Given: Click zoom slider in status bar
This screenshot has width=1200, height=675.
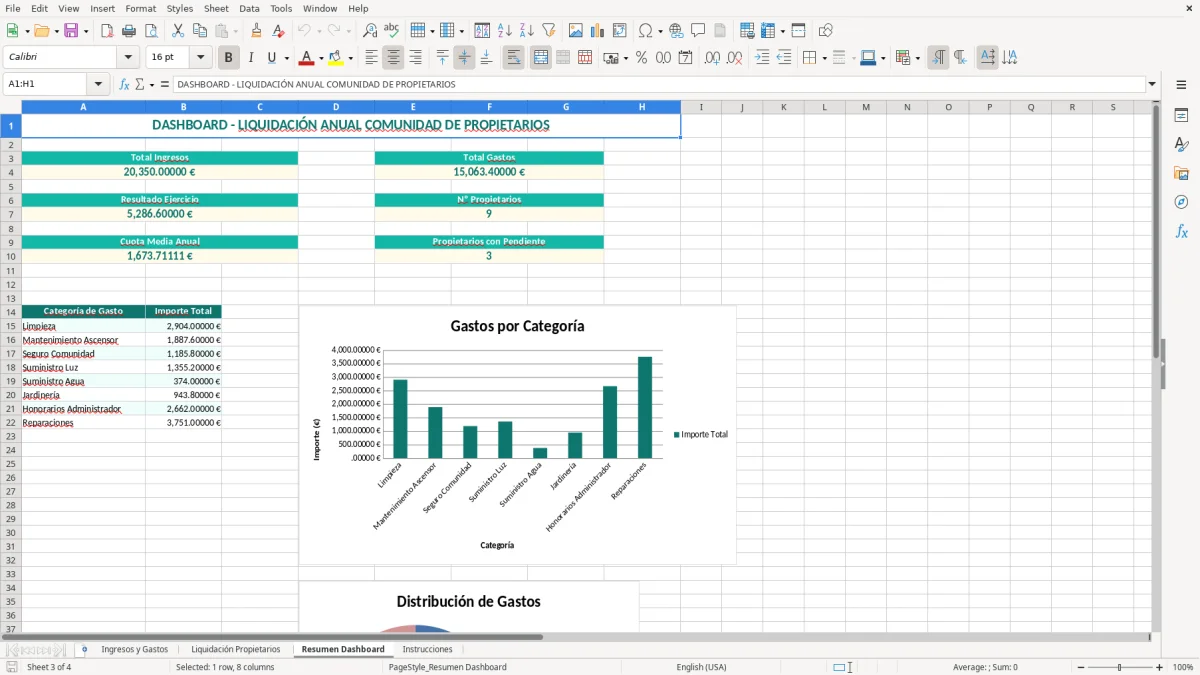Looking at the screenshot, I should (1119, 667).
